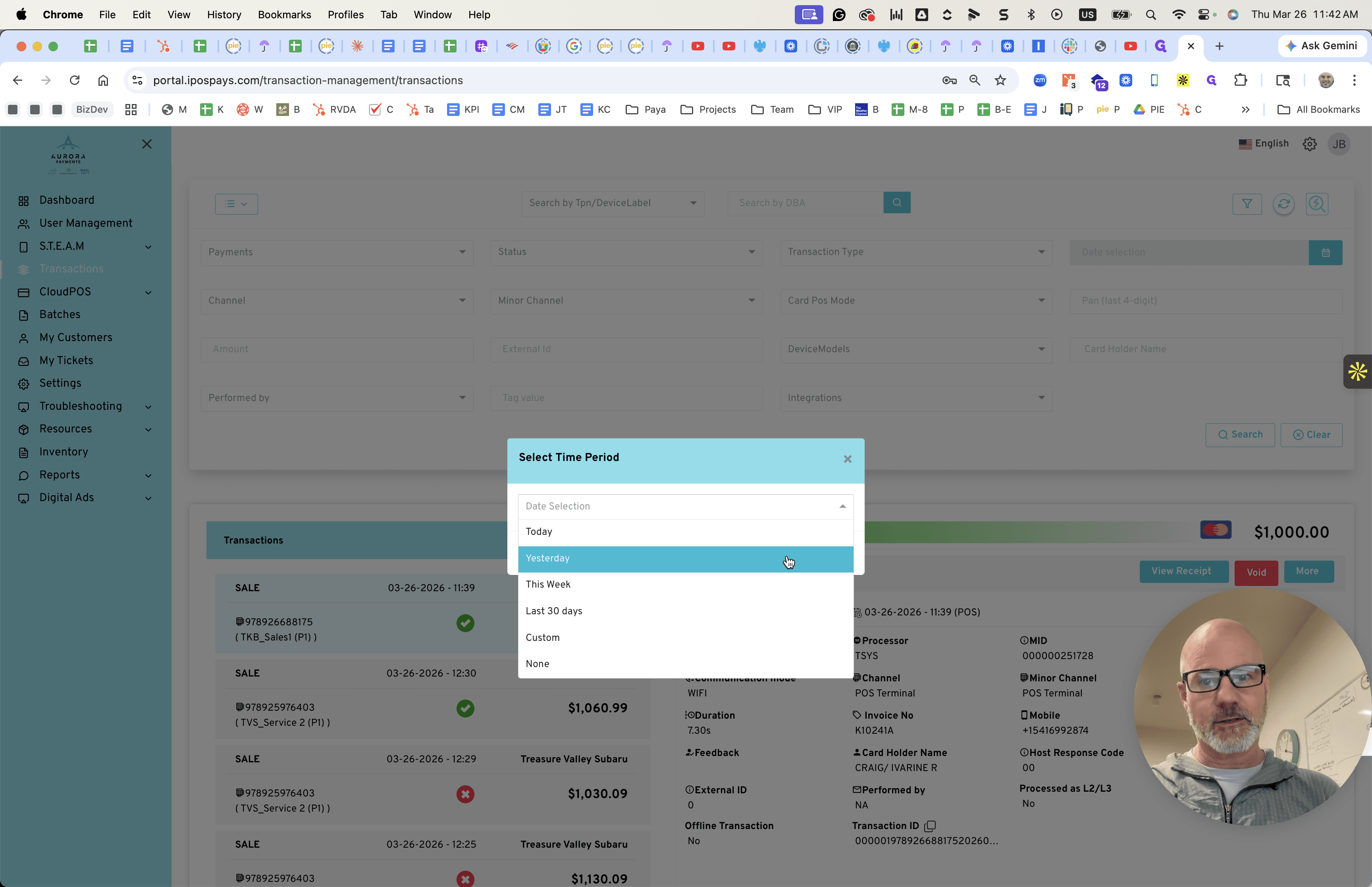1372x887 pixels.
Task: Click the Clear button
Action: tap(1311, 435)
